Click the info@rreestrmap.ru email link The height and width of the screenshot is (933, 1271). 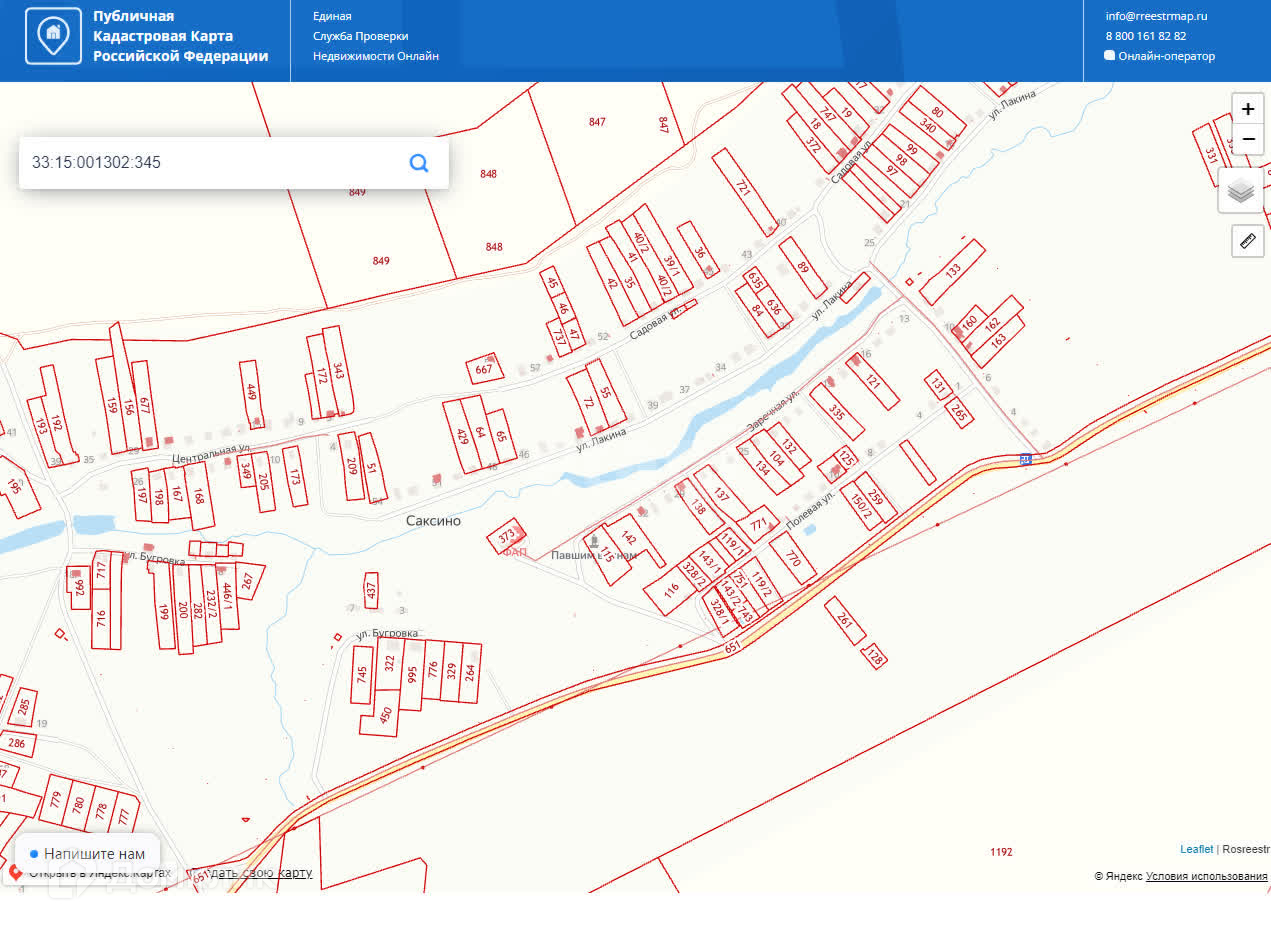[1156, 16]
